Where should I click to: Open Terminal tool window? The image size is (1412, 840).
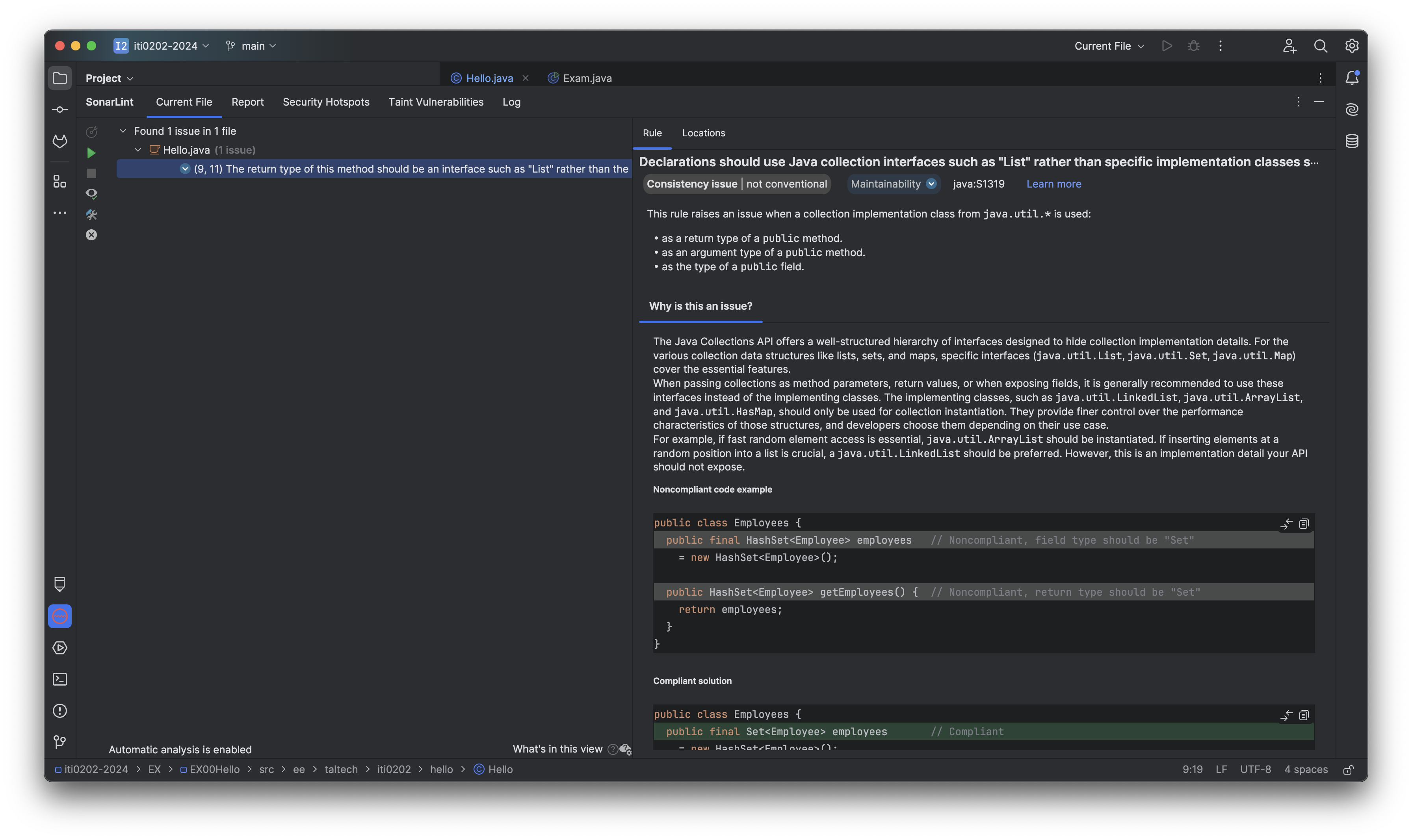click(59, 679)
